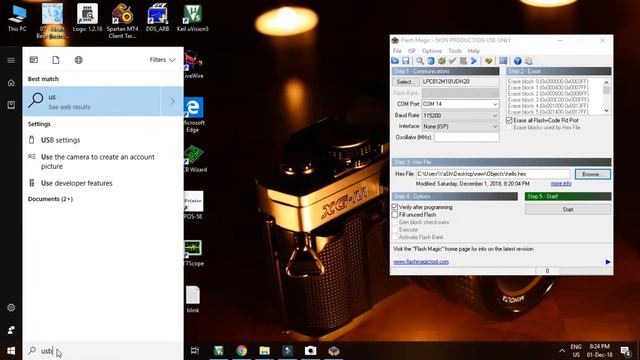Click the heart-shaped icon in Flash Magic toolbar
The height and width of the screenshot is (360, 640).
(x=489, y=61)
